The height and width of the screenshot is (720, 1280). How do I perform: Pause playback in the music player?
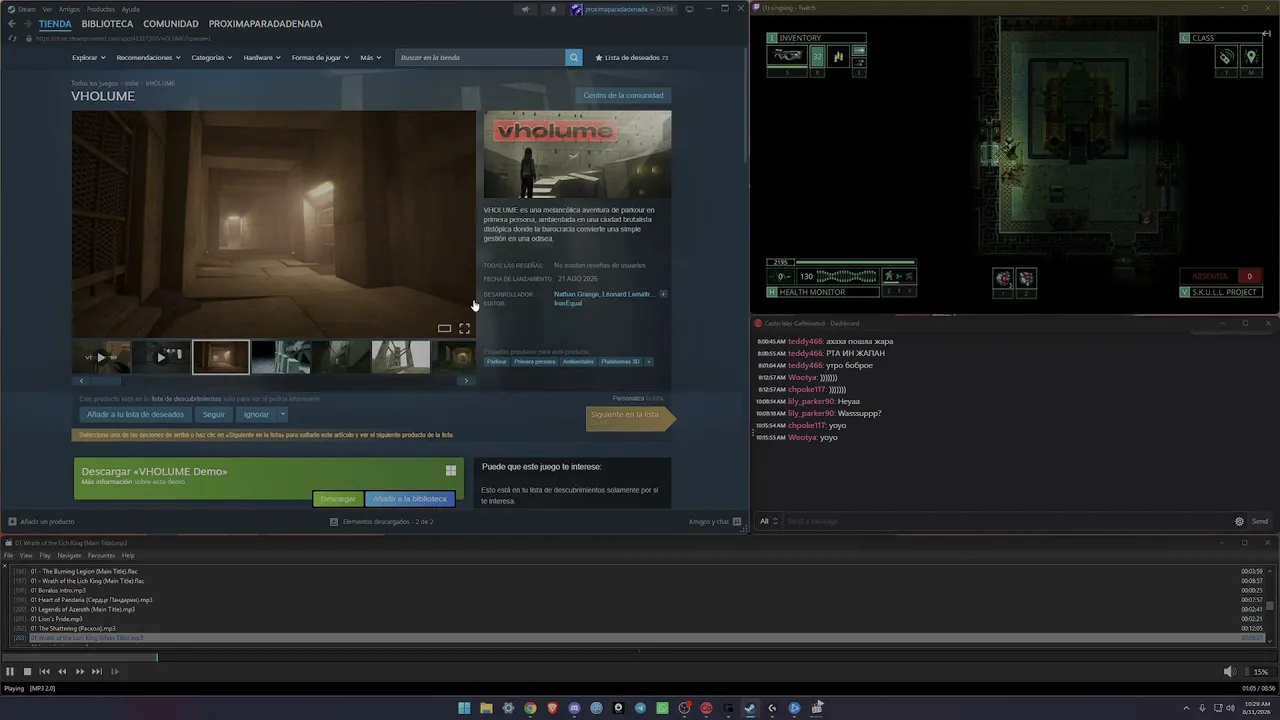(x=10, y=672)
